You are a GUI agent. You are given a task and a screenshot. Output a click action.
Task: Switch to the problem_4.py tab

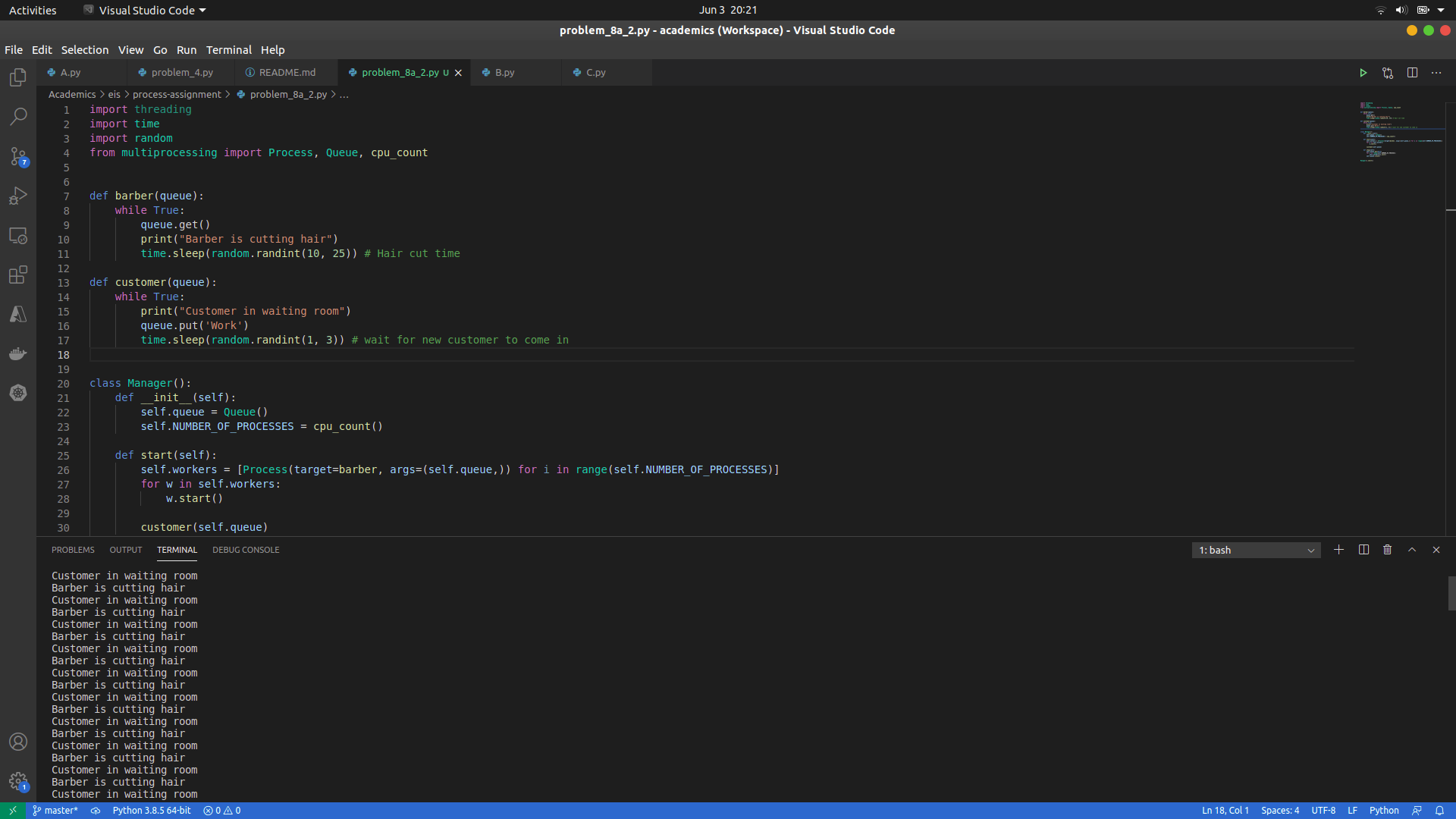coord(180,73)
